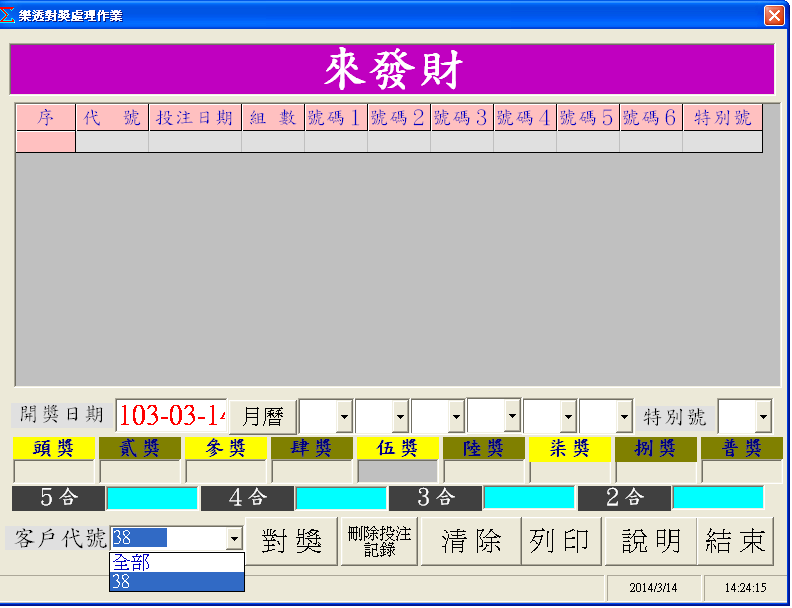This screenshot has height=608, width=792.
Task: Click the 貳獎 result box
Action: pos(140,472)
